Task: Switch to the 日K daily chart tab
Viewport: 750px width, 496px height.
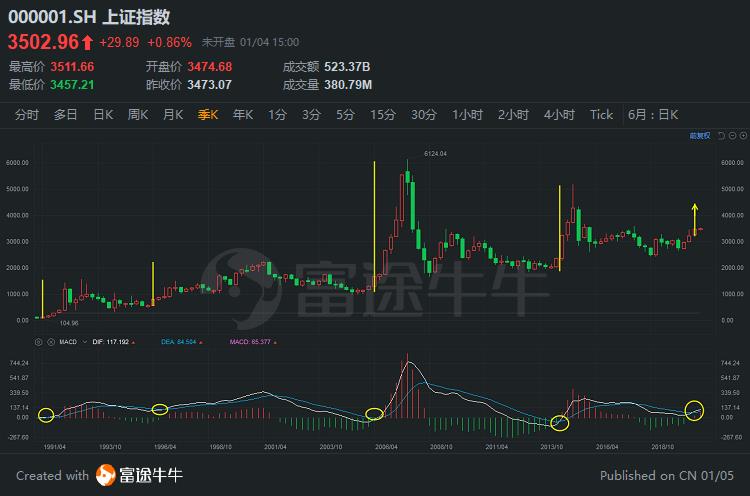Action: point(103,114)
